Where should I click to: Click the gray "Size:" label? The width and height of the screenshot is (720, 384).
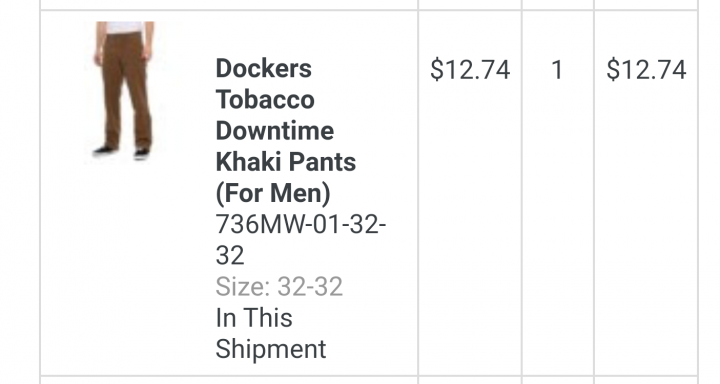[x=242, y=287]
